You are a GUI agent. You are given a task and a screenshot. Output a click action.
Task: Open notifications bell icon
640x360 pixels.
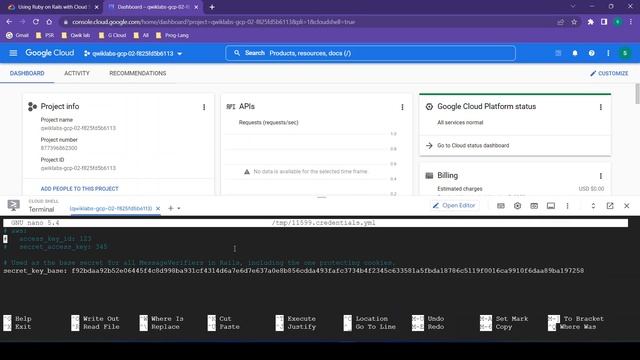[575, 53]
